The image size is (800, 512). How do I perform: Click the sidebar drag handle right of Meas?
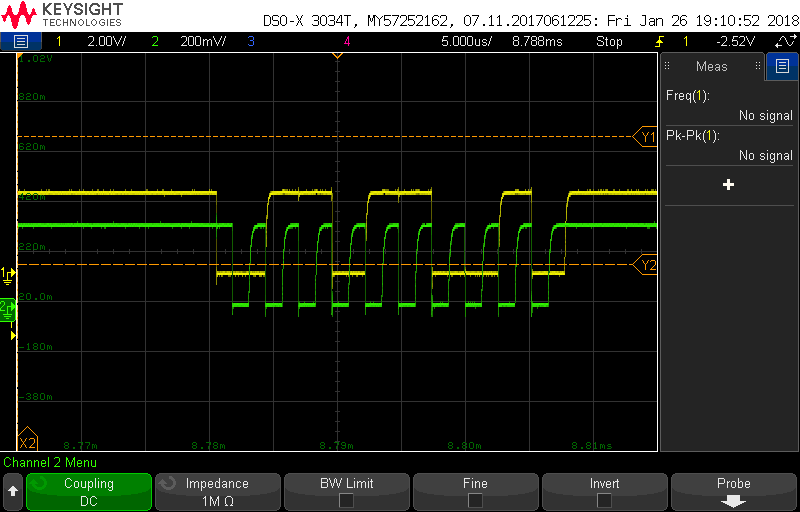coord(758,66)
